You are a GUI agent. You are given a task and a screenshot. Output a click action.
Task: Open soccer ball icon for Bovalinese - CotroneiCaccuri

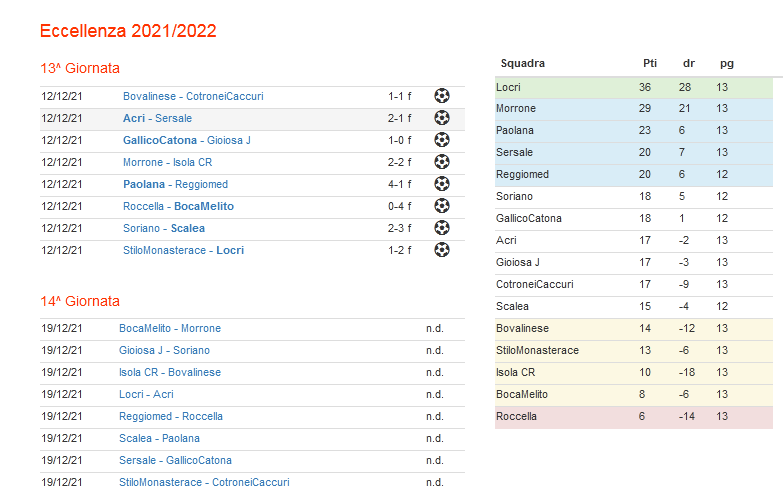[x=441, y=96]
